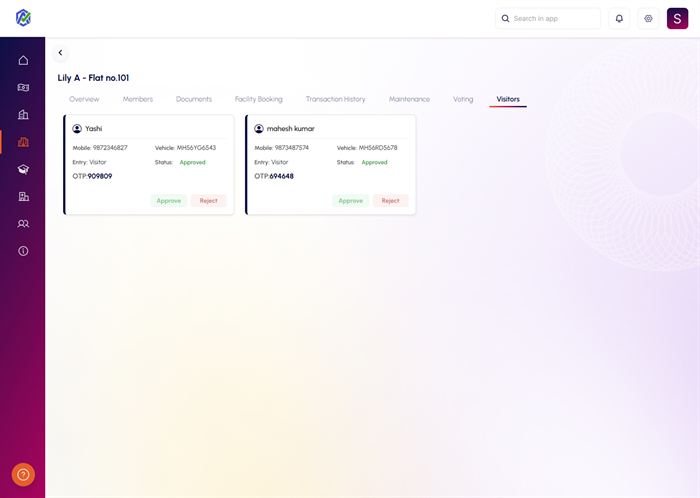
Task: Open the home icon in sidebar
Action: (23, 60)
